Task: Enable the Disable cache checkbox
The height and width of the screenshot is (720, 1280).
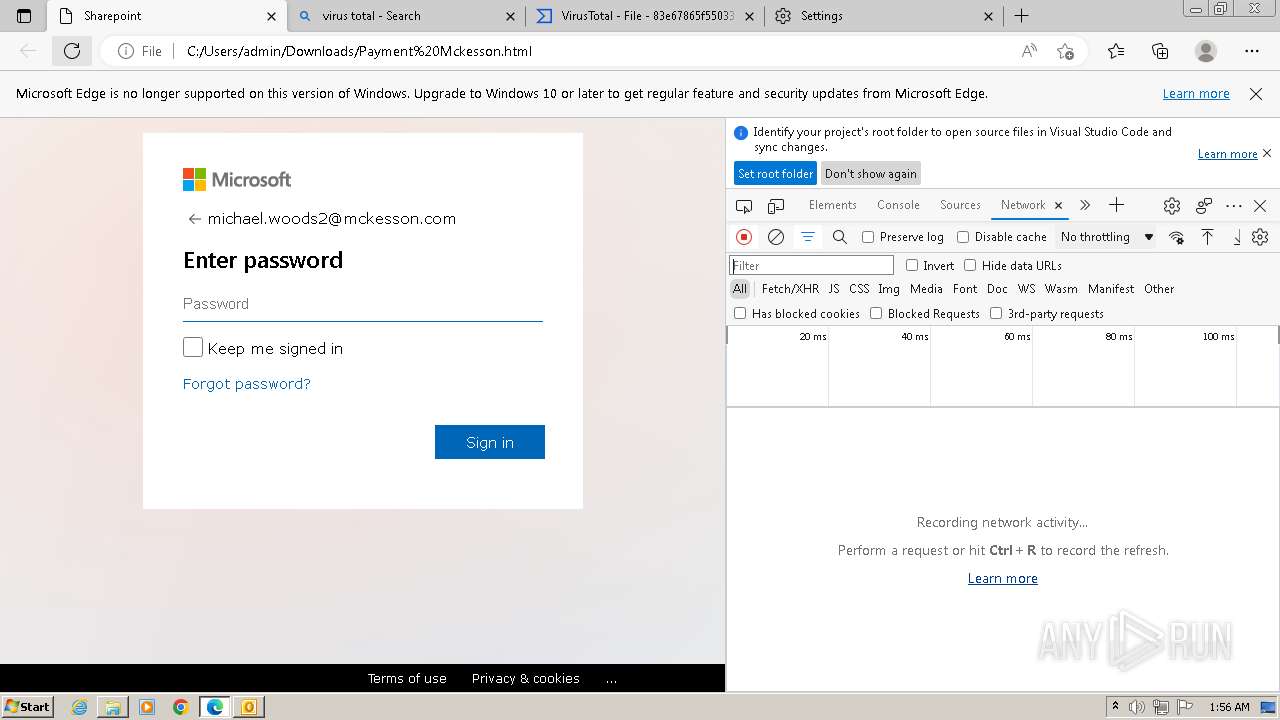Action: pyautogui.click(x=963, y=237)
